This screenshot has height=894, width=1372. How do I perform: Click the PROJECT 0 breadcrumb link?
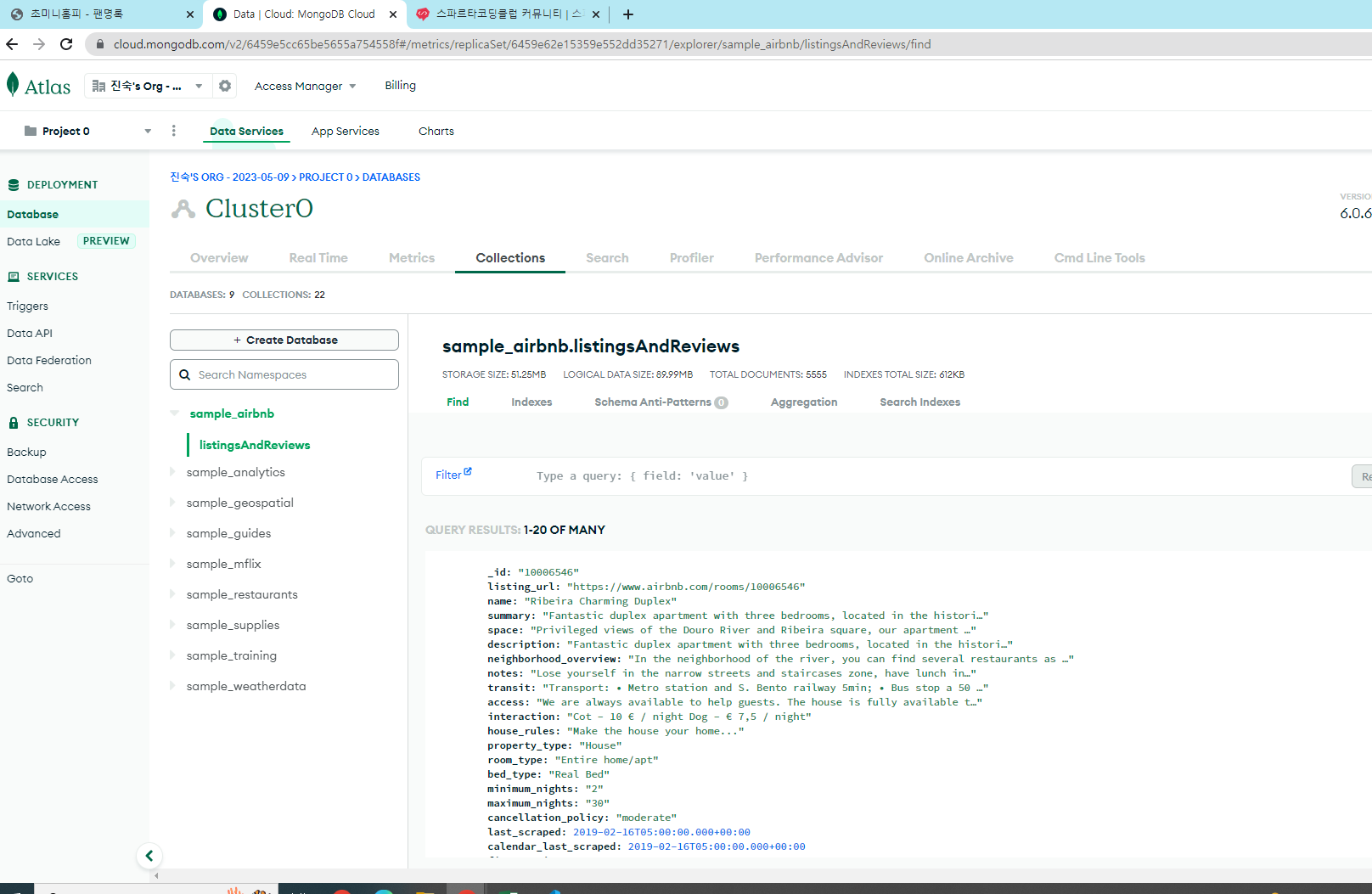point(326,177)
